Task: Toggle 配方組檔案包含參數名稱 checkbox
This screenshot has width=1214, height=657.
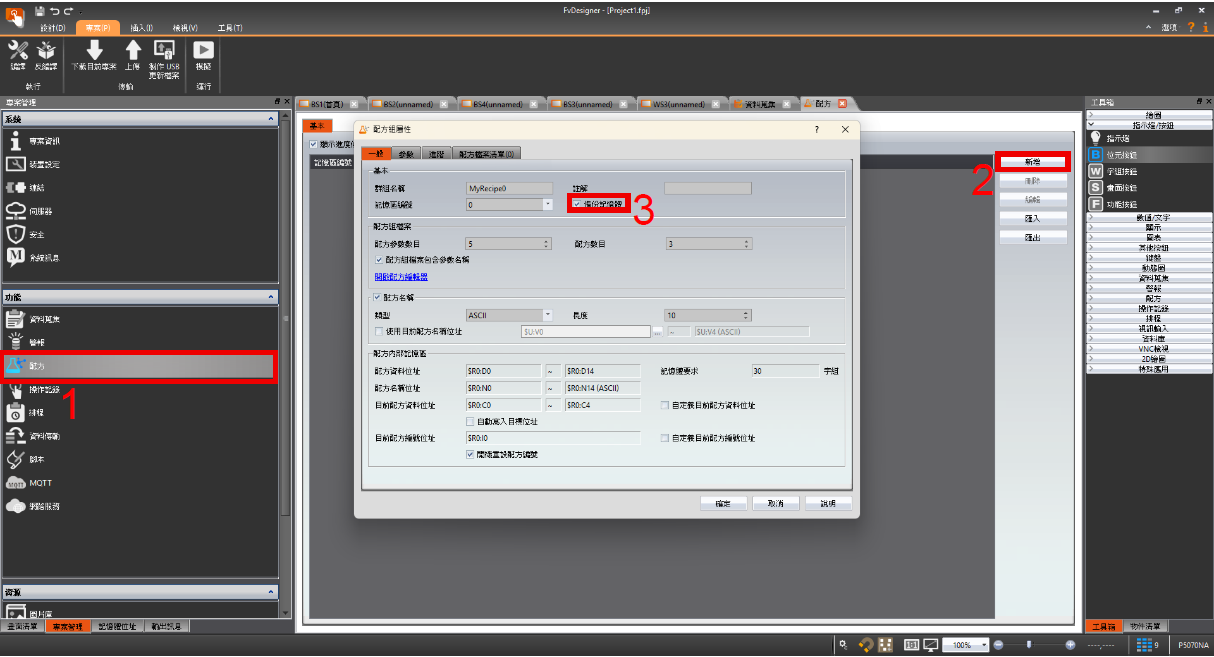Action: click(380, 260)
